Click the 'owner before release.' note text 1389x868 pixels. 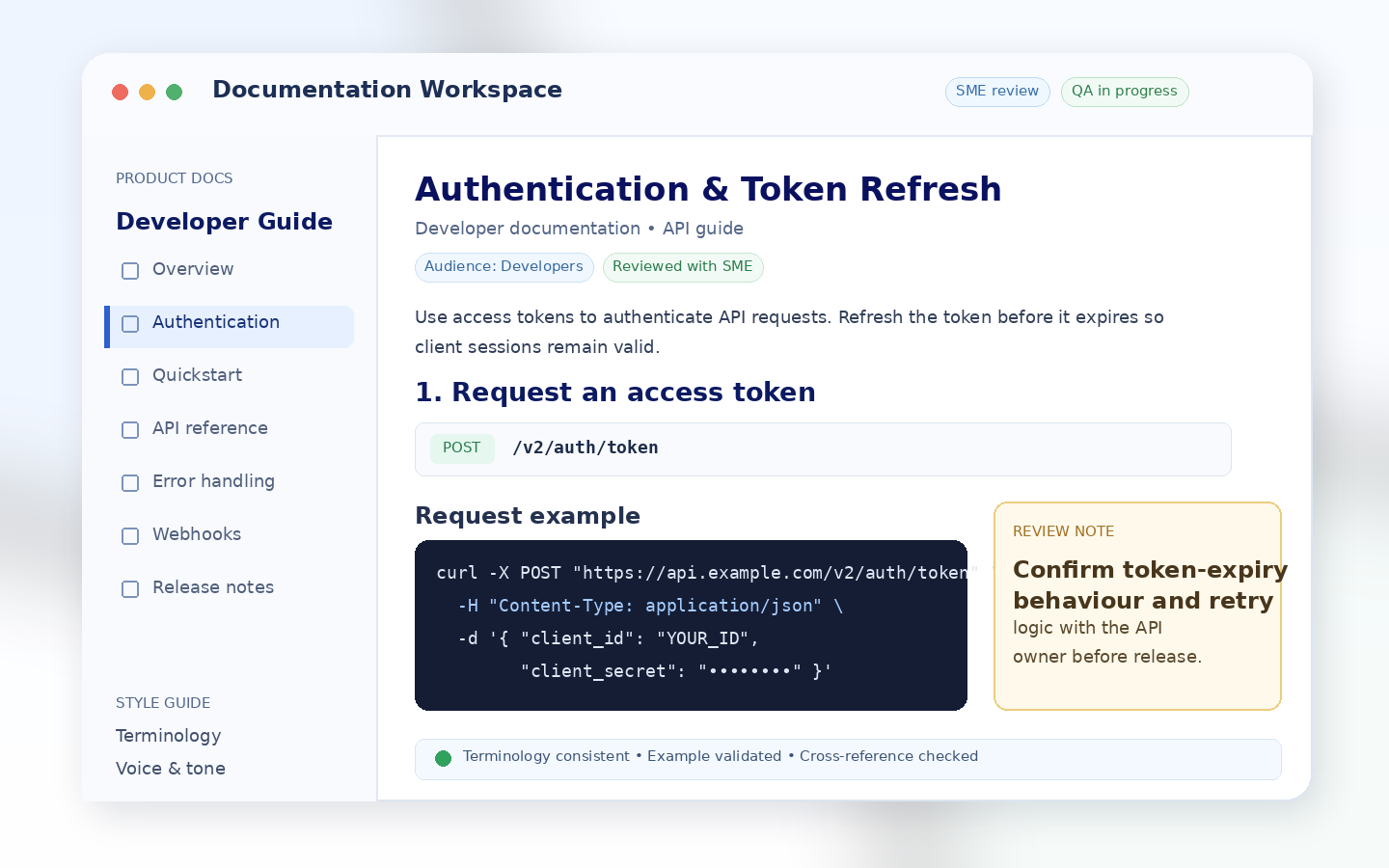click(1107, 657)
